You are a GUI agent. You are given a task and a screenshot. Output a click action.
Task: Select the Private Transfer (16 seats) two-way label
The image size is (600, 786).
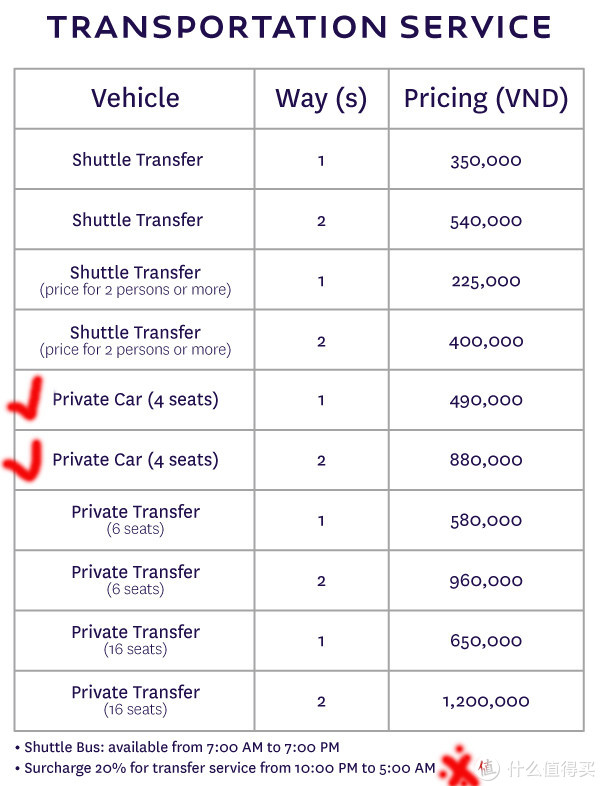(135, 700)
